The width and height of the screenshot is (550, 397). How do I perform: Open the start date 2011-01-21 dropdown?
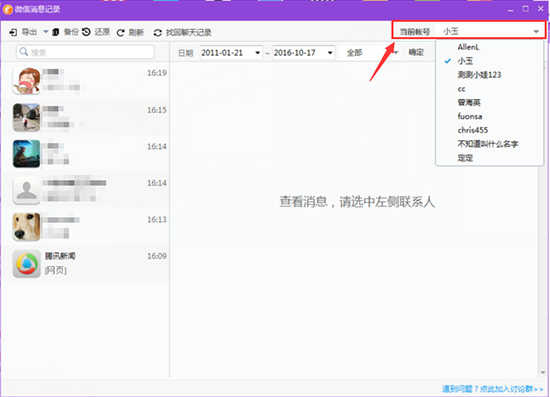pyautogui.click(x=257, y=53)
